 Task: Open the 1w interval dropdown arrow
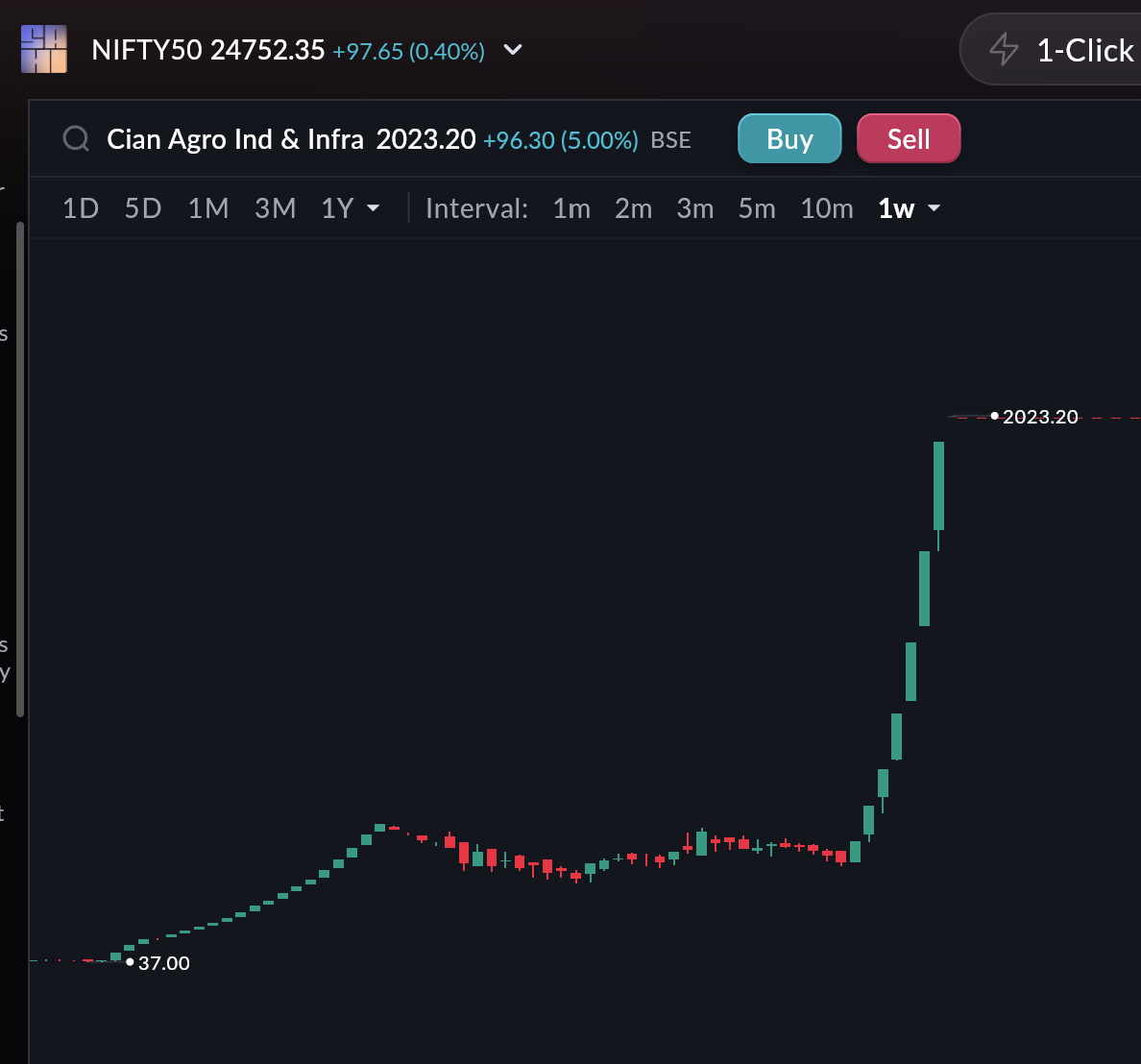[x=934, y=208]
